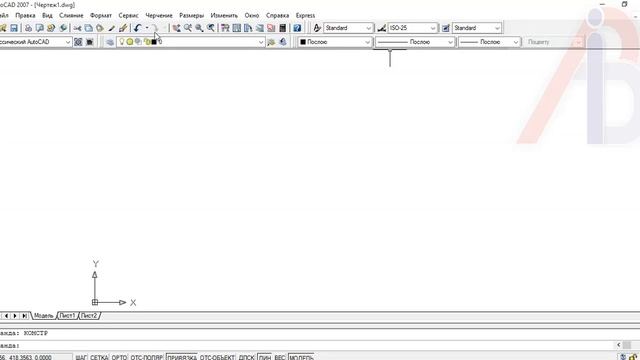This screenshot has width=640, height=360.
Task: Click the Paste icon
Action: (x=100, y=28)
